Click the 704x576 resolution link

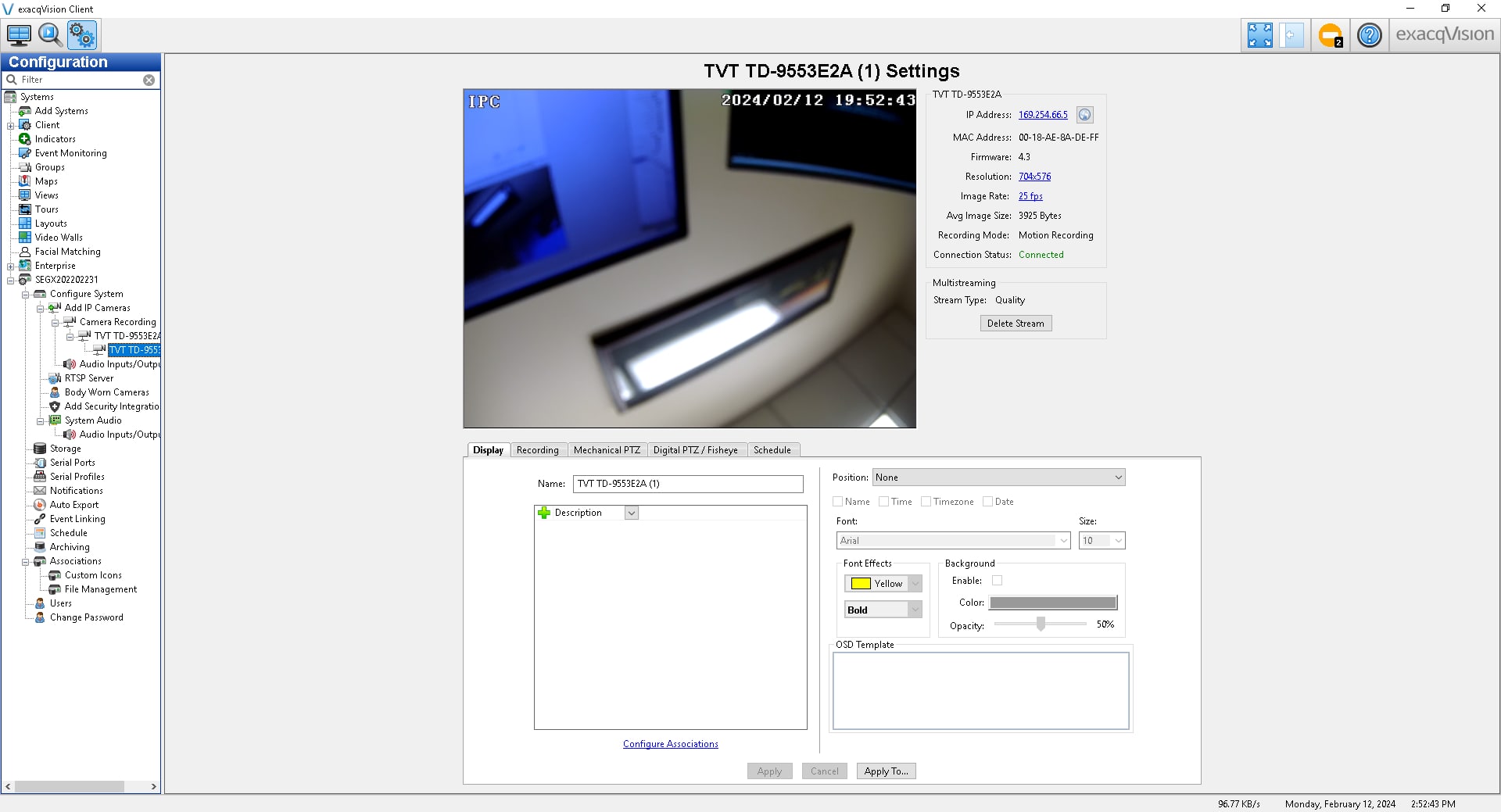pos(1034,177)
